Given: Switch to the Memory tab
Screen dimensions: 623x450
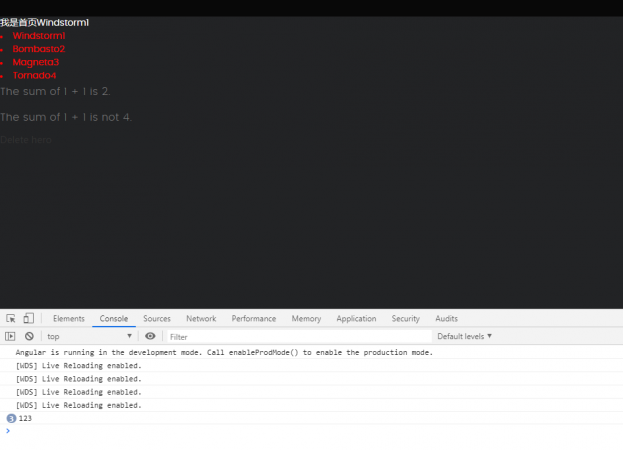Looking at the screenshot, I should click(x=306, y=319).
